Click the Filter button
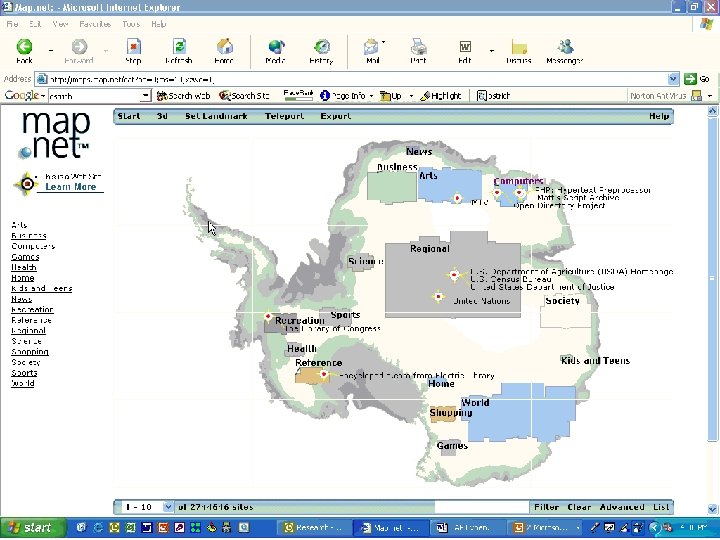The width and height of the screenshot is (720, 540). [546, 507]
